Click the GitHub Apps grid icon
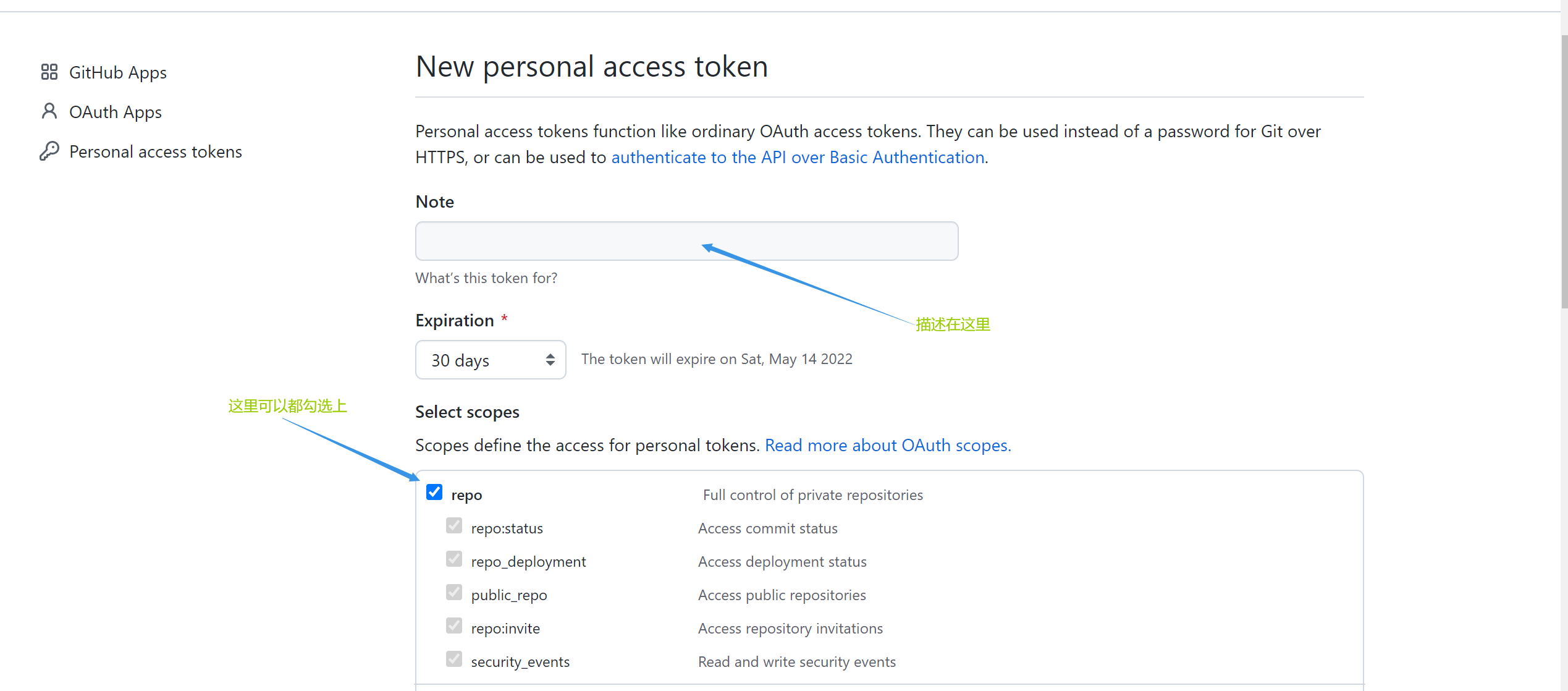 pos(49,72)
